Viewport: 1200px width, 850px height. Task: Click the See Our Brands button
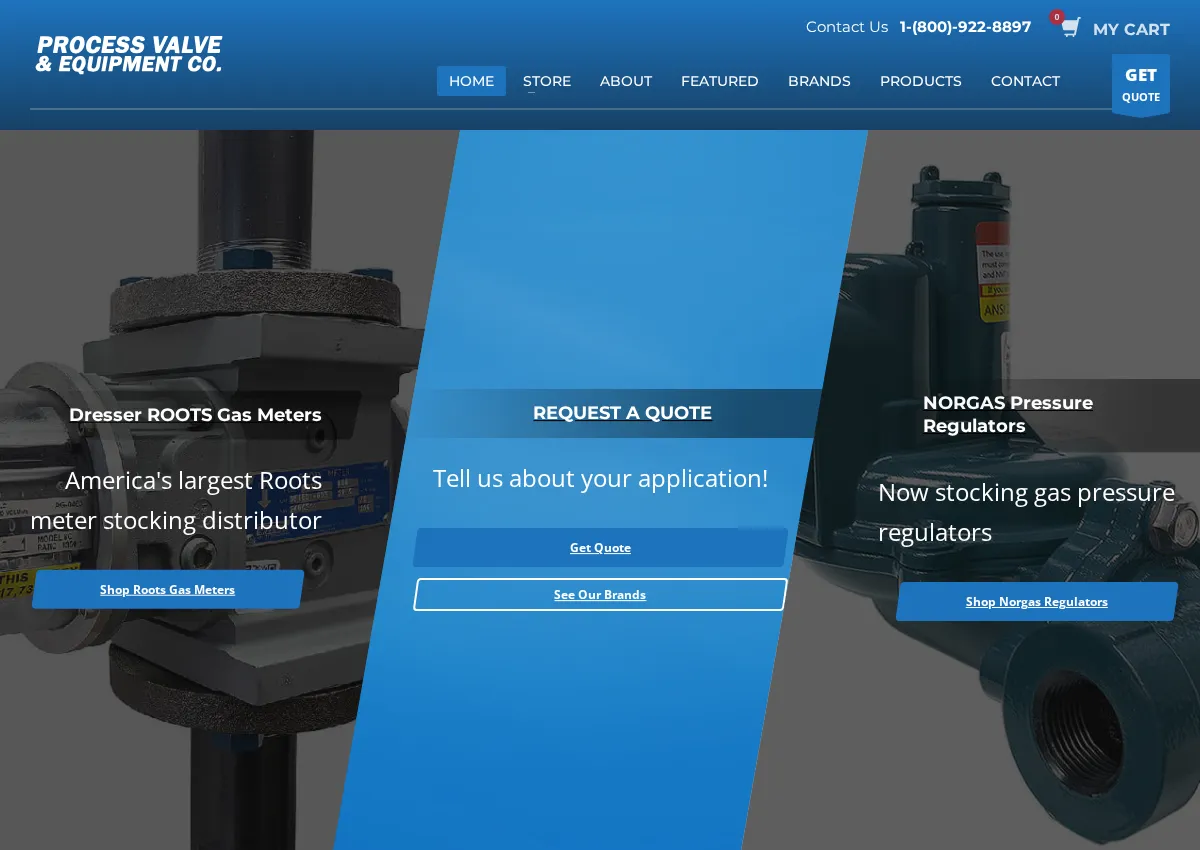(600, 595)
